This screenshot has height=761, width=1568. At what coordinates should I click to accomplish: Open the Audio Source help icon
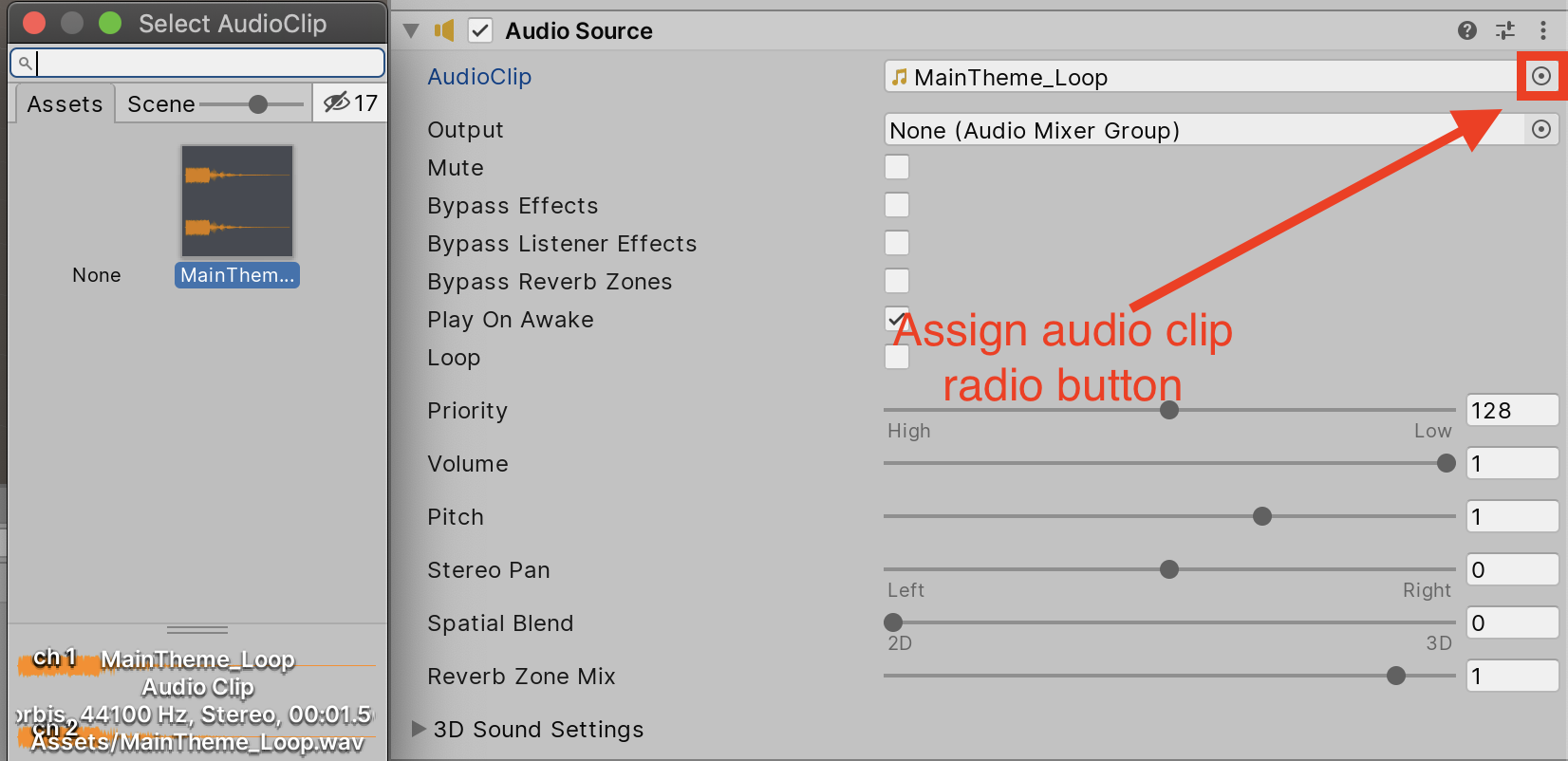point(1466,30)
